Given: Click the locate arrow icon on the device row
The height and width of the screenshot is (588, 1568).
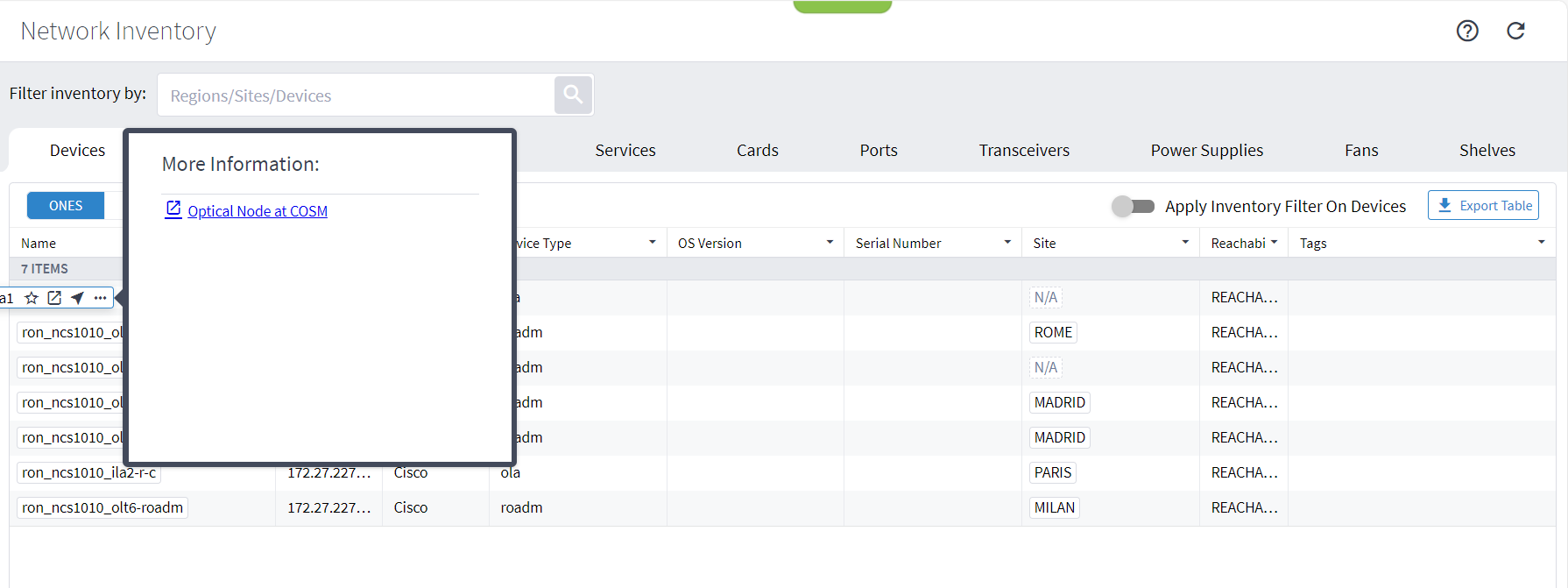Looking at the screenshot, I should tap(78, 298).
